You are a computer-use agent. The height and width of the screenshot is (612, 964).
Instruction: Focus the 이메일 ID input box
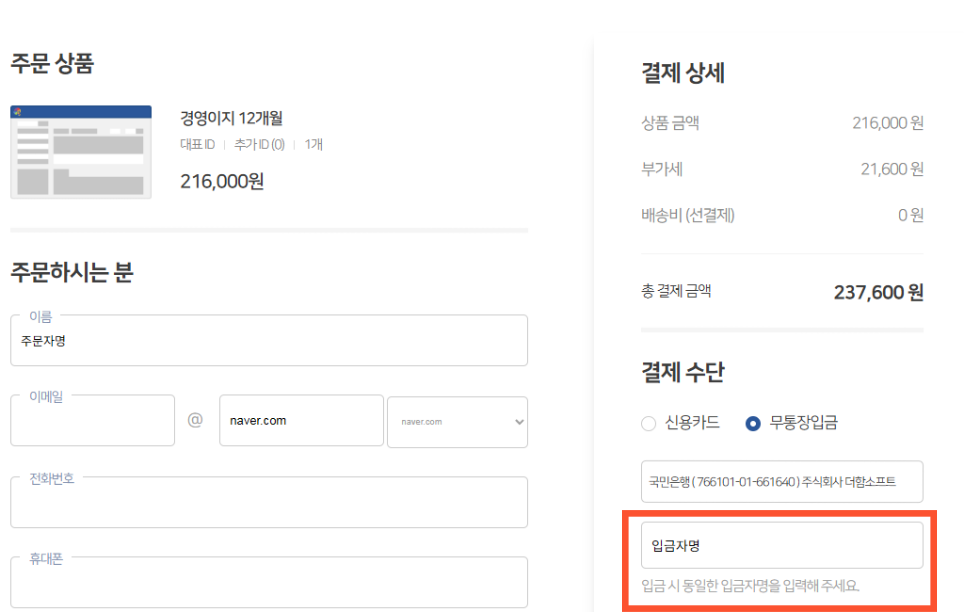pos(92,421)
